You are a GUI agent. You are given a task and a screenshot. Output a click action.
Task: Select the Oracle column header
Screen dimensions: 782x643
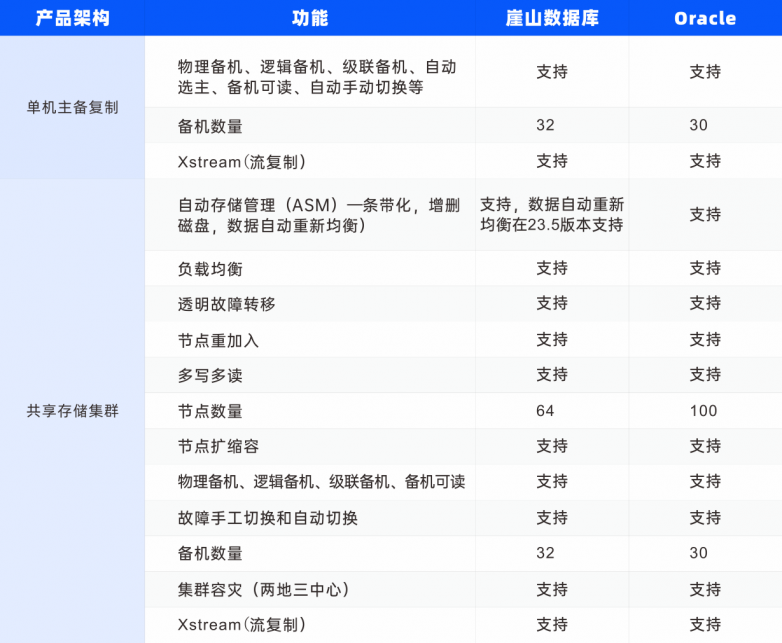[x=705, y=18]
